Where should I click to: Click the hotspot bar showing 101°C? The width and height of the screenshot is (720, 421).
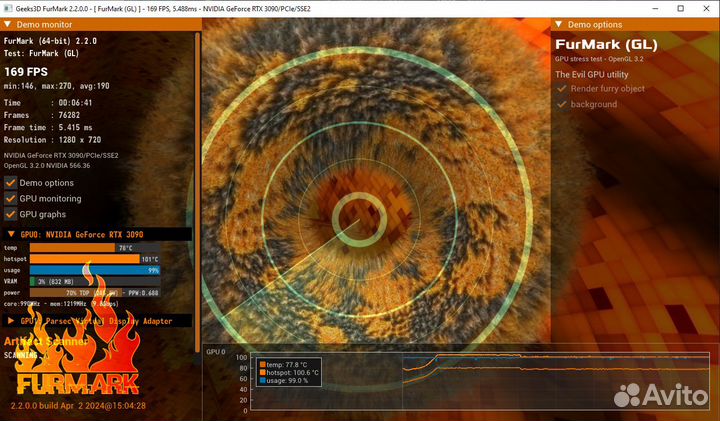click(95, 259)
